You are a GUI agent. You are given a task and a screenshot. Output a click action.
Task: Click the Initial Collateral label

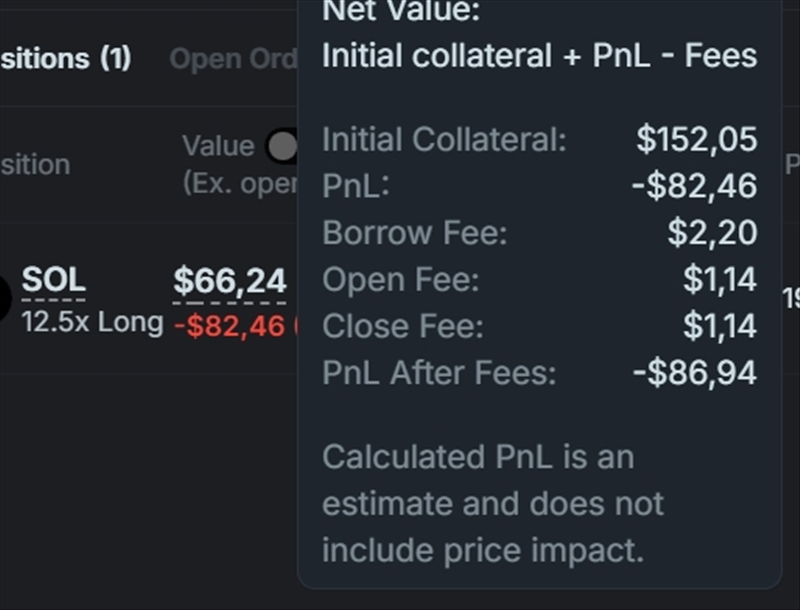click(x=444, y=140)
